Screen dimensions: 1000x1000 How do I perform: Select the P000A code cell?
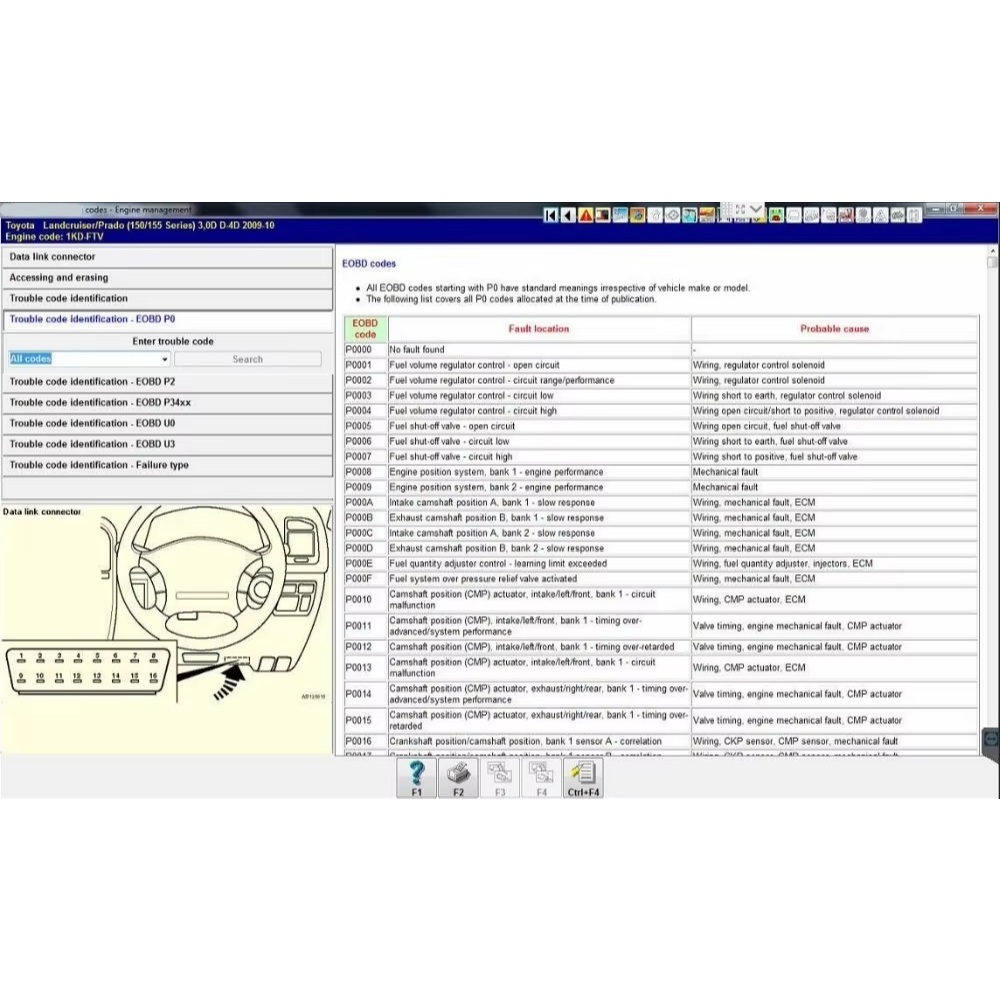[365, 503]
